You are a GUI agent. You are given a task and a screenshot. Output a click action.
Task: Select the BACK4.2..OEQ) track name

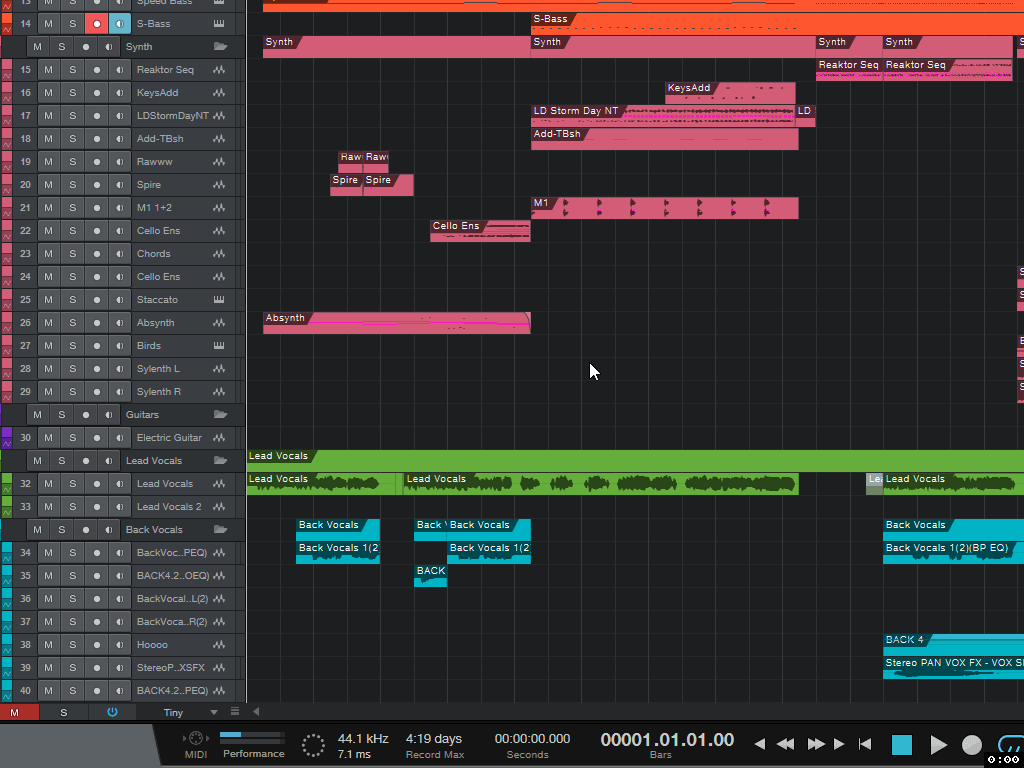coord(173,576)
